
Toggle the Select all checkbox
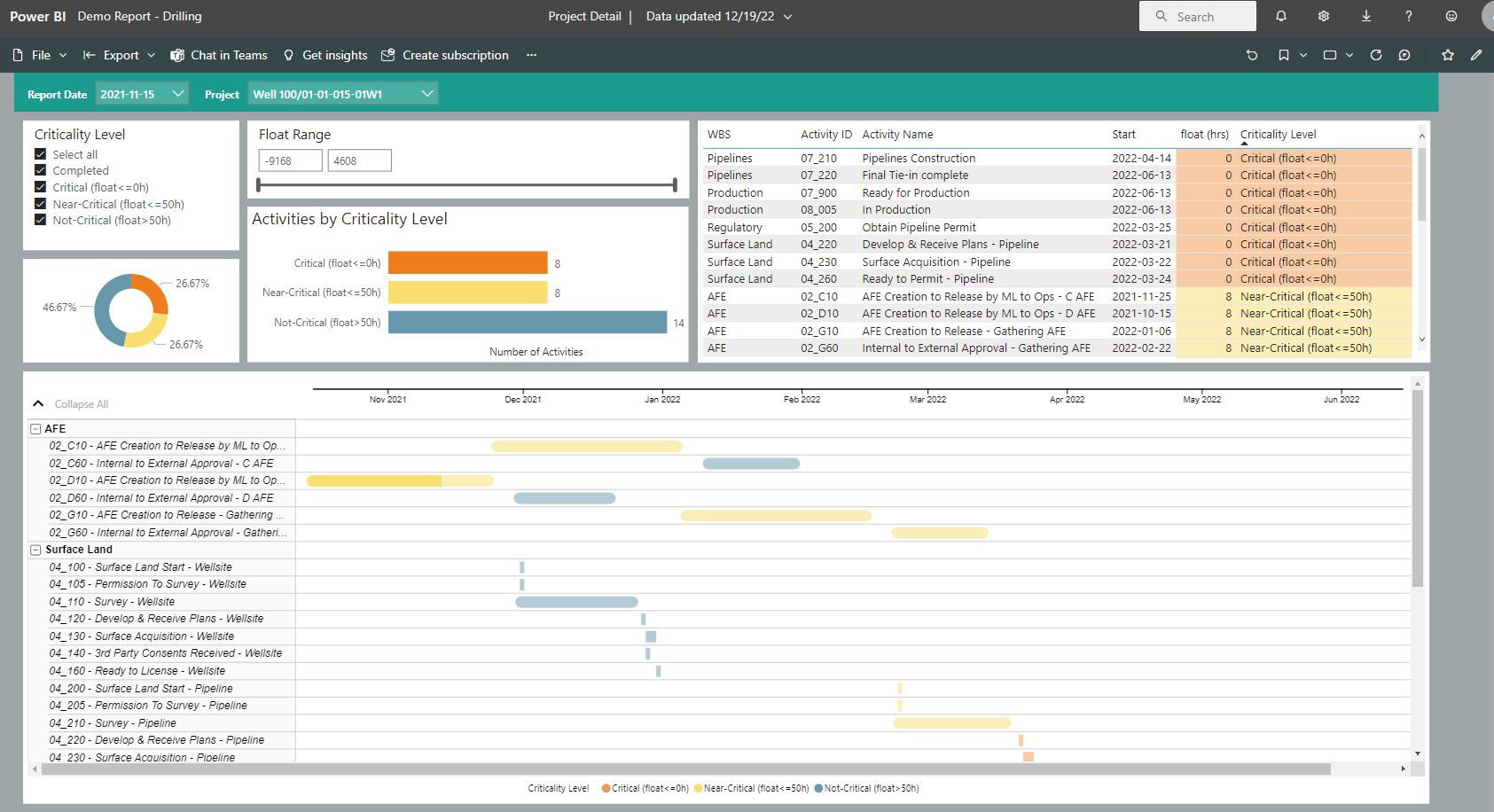pyautogui.click(x=40, y=154)
